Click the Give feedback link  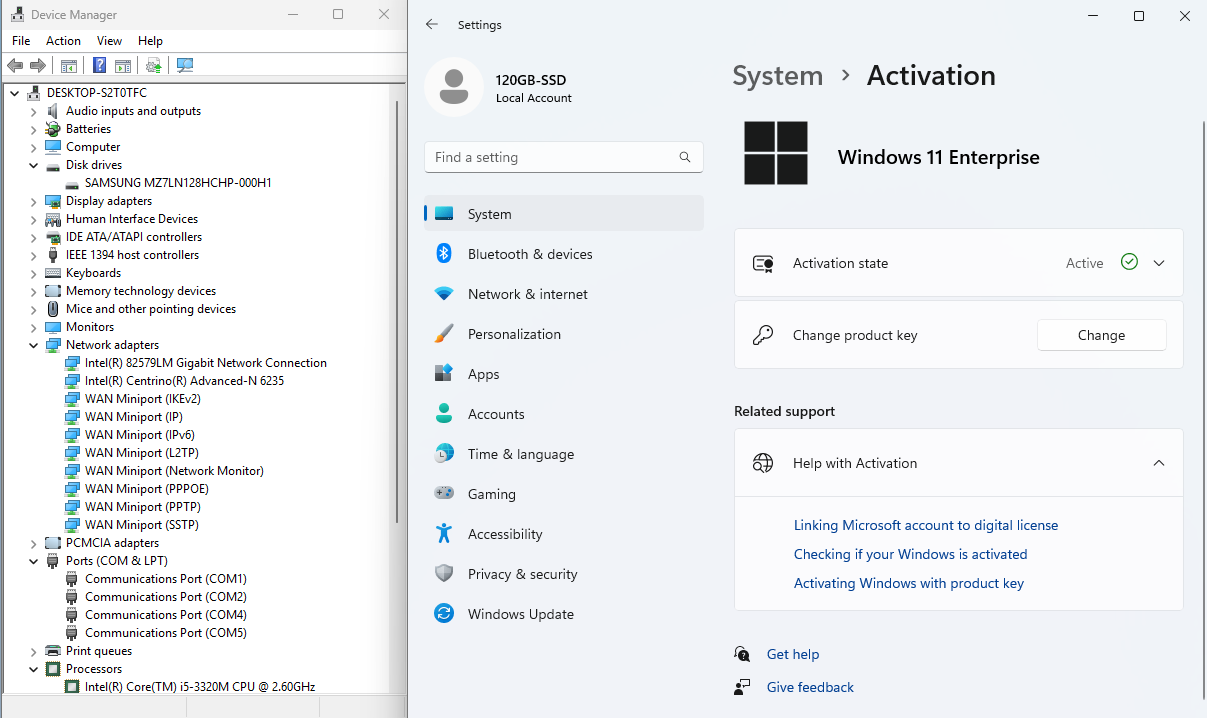click(810, 687)
